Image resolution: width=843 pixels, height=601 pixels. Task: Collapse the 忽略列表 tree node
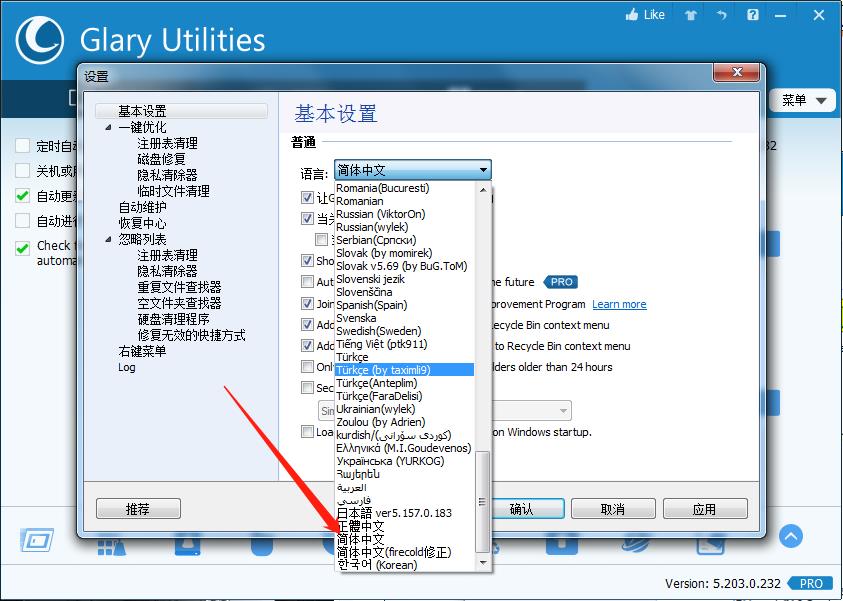(109, 239)
